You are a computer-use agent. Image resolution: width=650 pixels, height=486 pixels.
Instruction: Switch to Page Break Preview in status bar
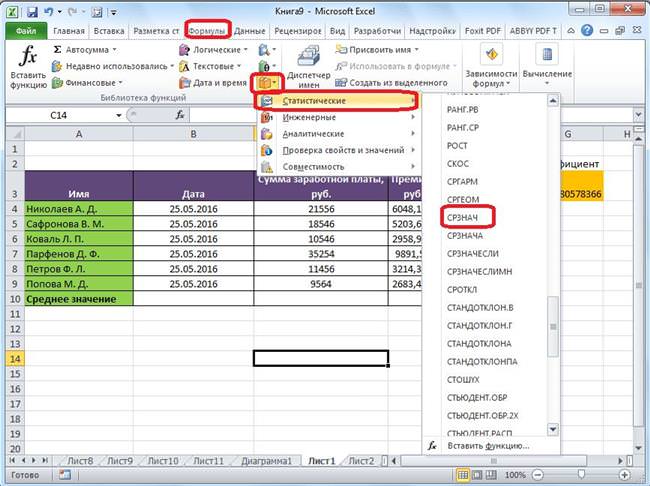[x=491, y=475]
